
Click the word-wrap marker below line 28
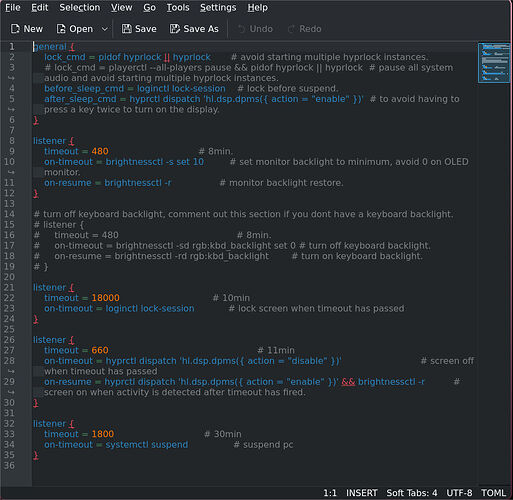11,371
